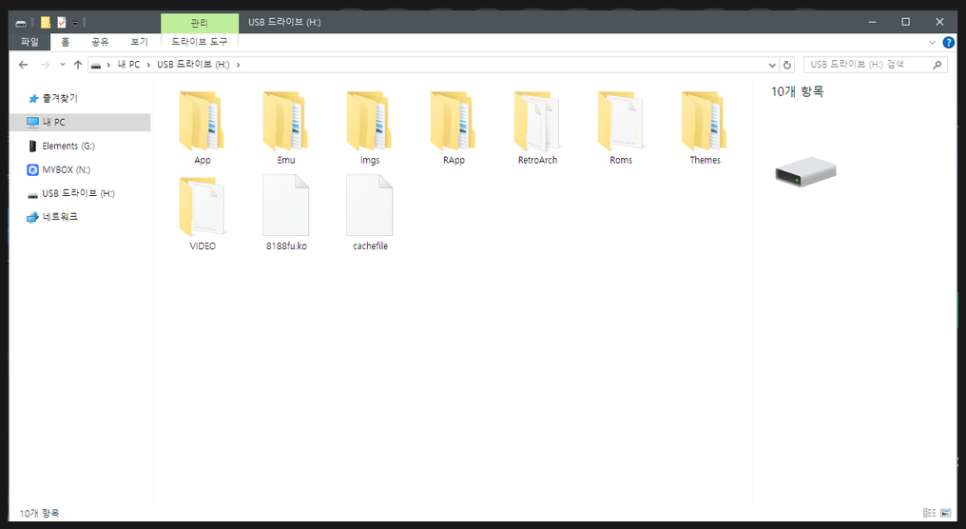Open the Themes folder

click(705, 128)
